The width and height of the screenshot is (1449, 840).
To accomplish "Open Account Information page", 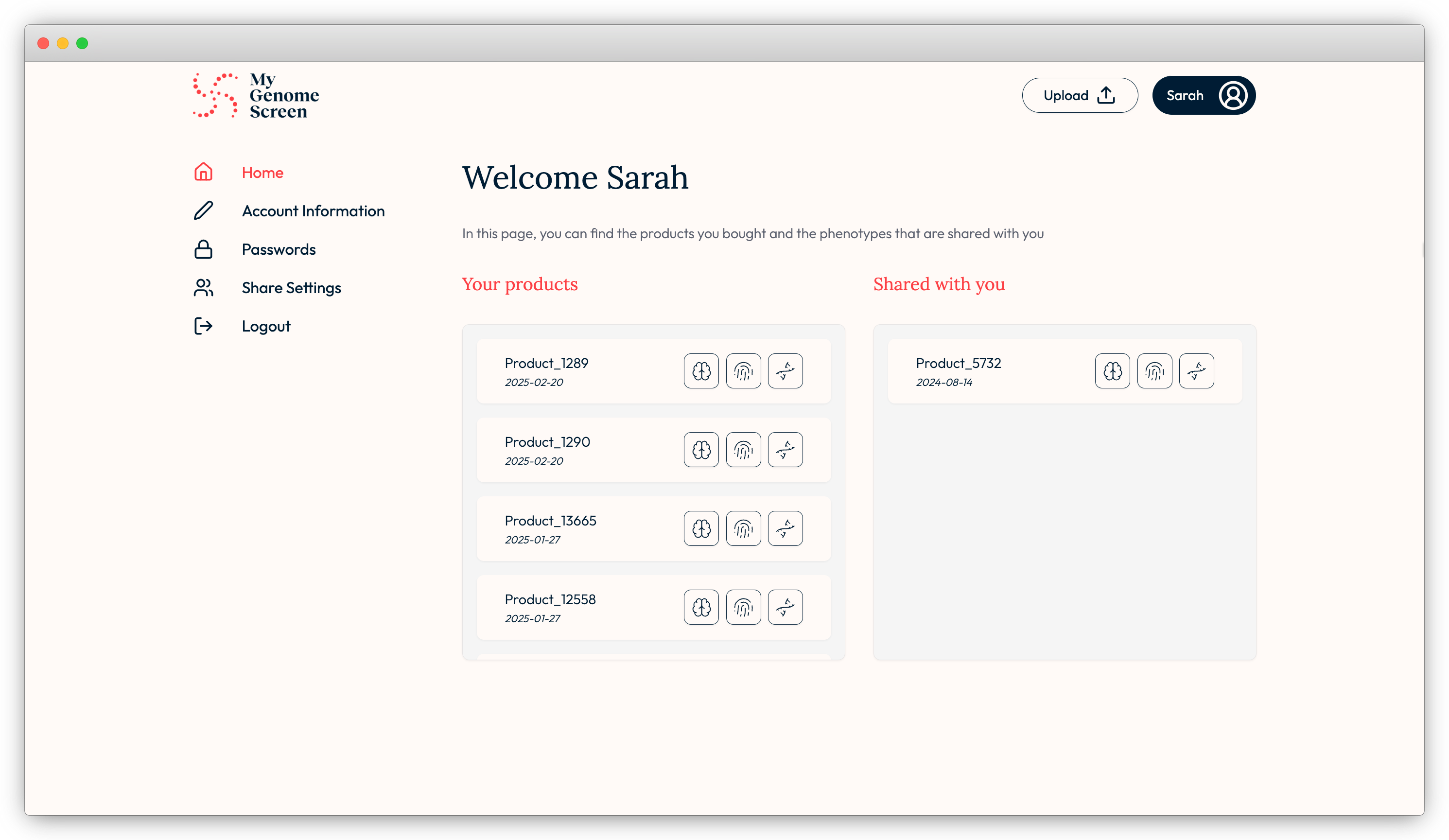I will pyautogui.click(x=313, y=211).
